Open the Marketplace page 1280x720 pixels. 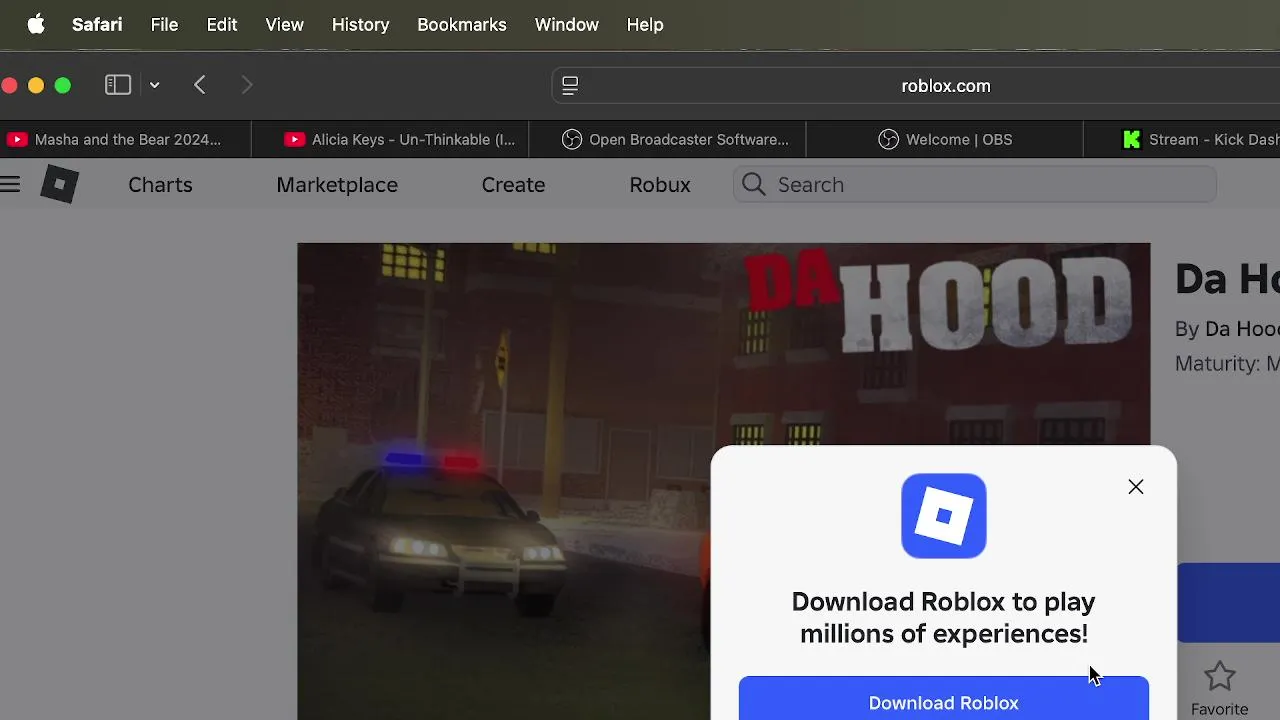[x=337, y=185]
